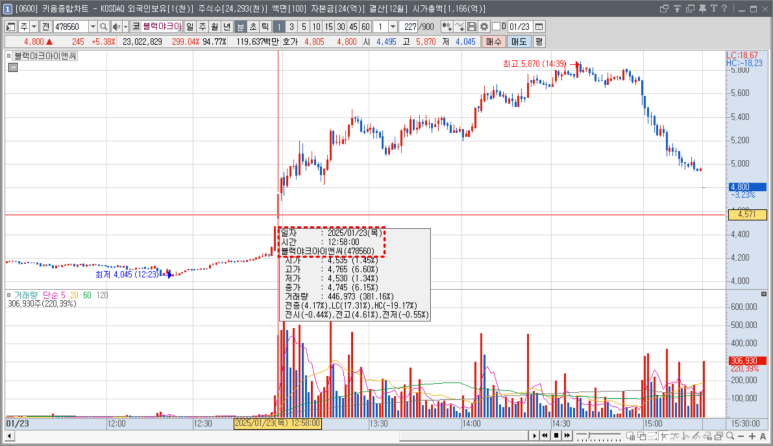Collapse the price chart panel small box button
Screen dimensions: 773x446
(13, 68)
